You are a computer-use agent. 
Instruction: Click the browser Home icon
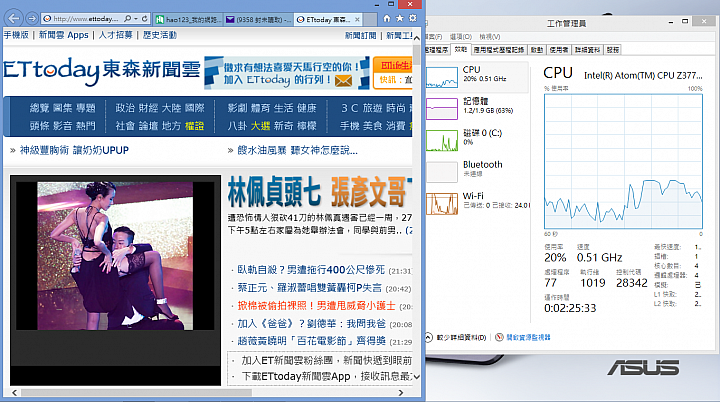pos(387,18)
